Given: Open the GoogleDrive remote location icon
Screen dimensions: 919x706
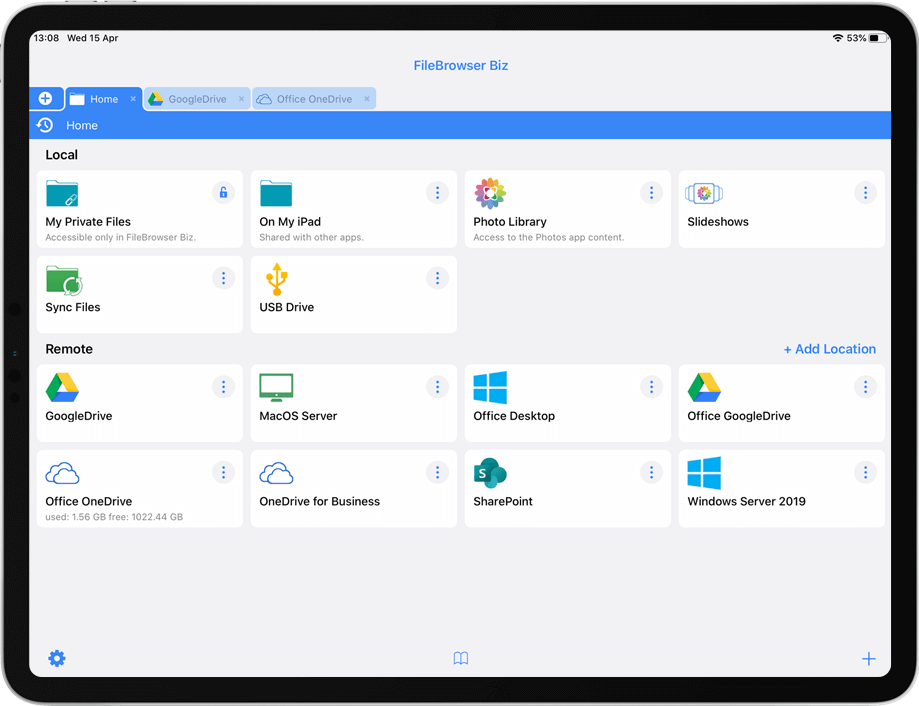Looking at the screenshot, I should point(62,387).
